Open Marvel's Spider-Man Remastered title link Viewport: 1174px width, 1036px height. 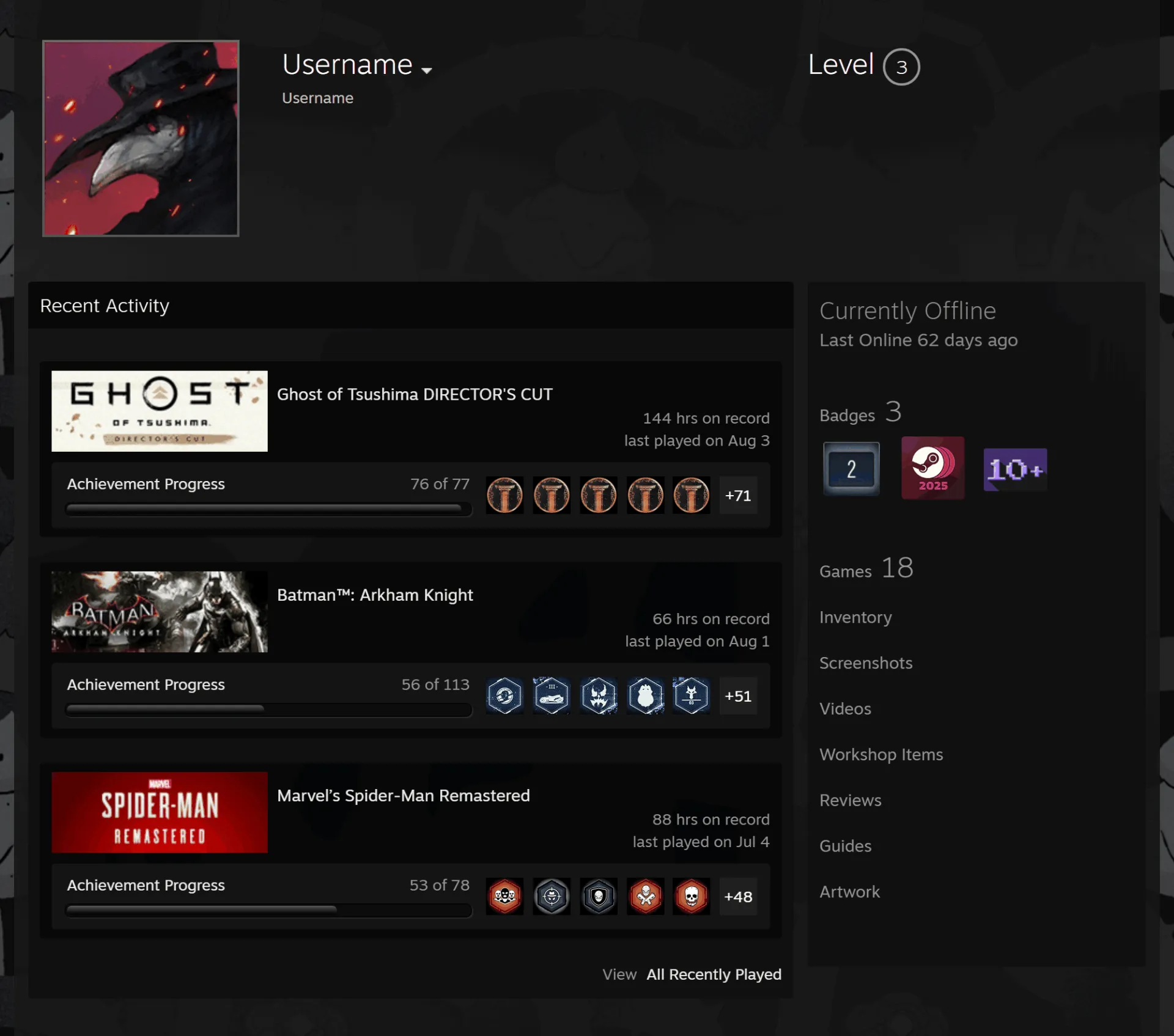(404, 795)
